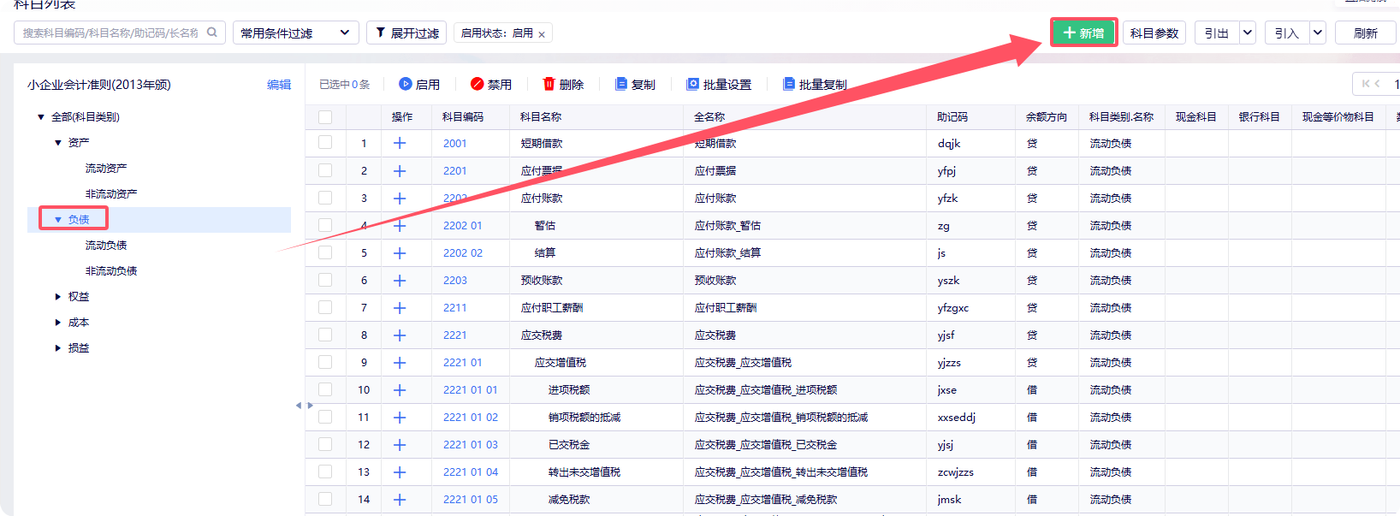Collapse the 负债 tree node arrow
The height and width of the screenshot is (516, 1400).
[58, 219]
